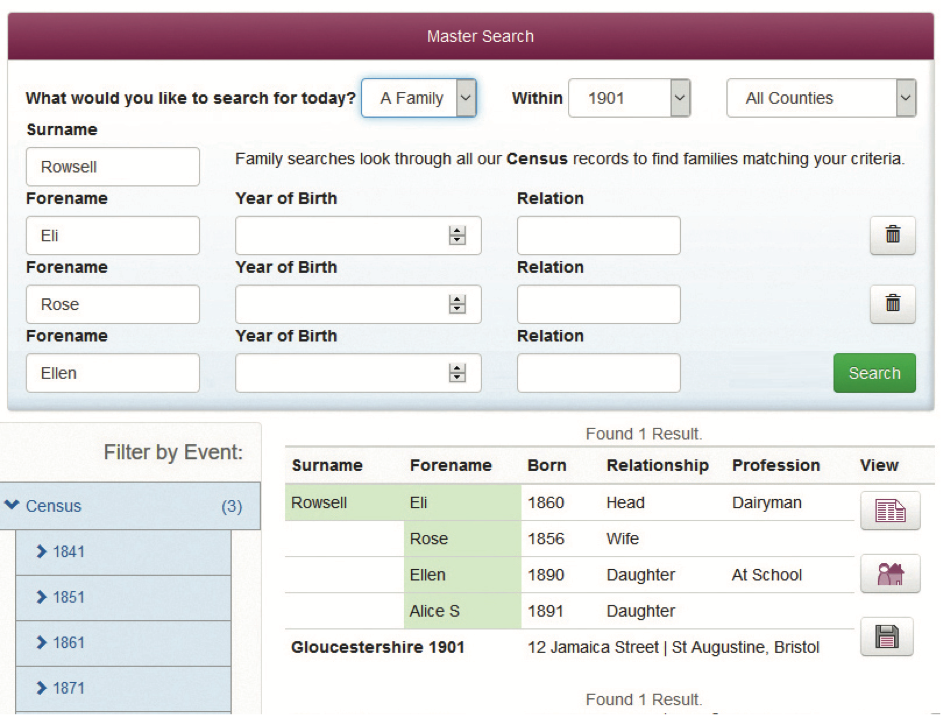Expand the 1851 census filter

pyautogui.click(x=123, y=597)
